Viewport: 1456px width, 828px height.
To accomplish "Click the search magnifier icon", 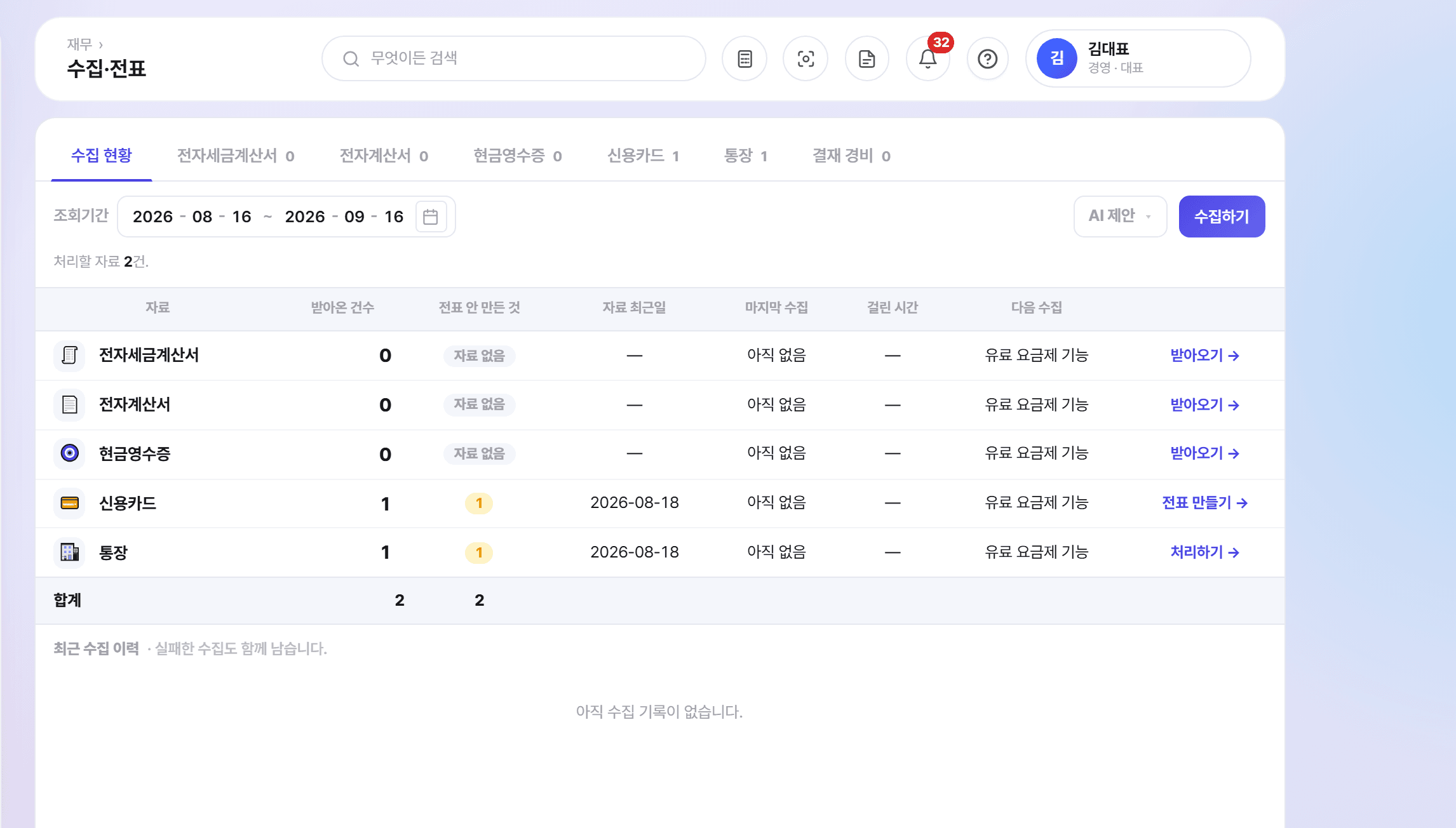I will pyautogui.click(x=351, y=58).
